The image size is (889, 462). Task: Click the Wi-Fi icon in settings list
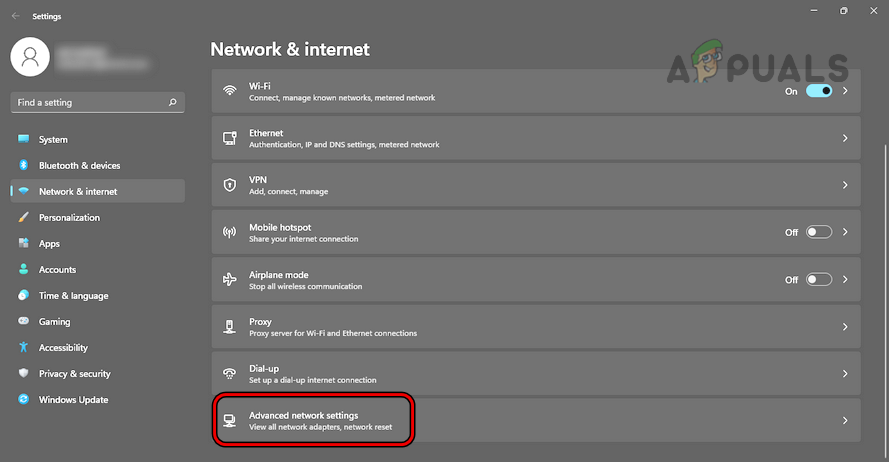tap(229, 91)
